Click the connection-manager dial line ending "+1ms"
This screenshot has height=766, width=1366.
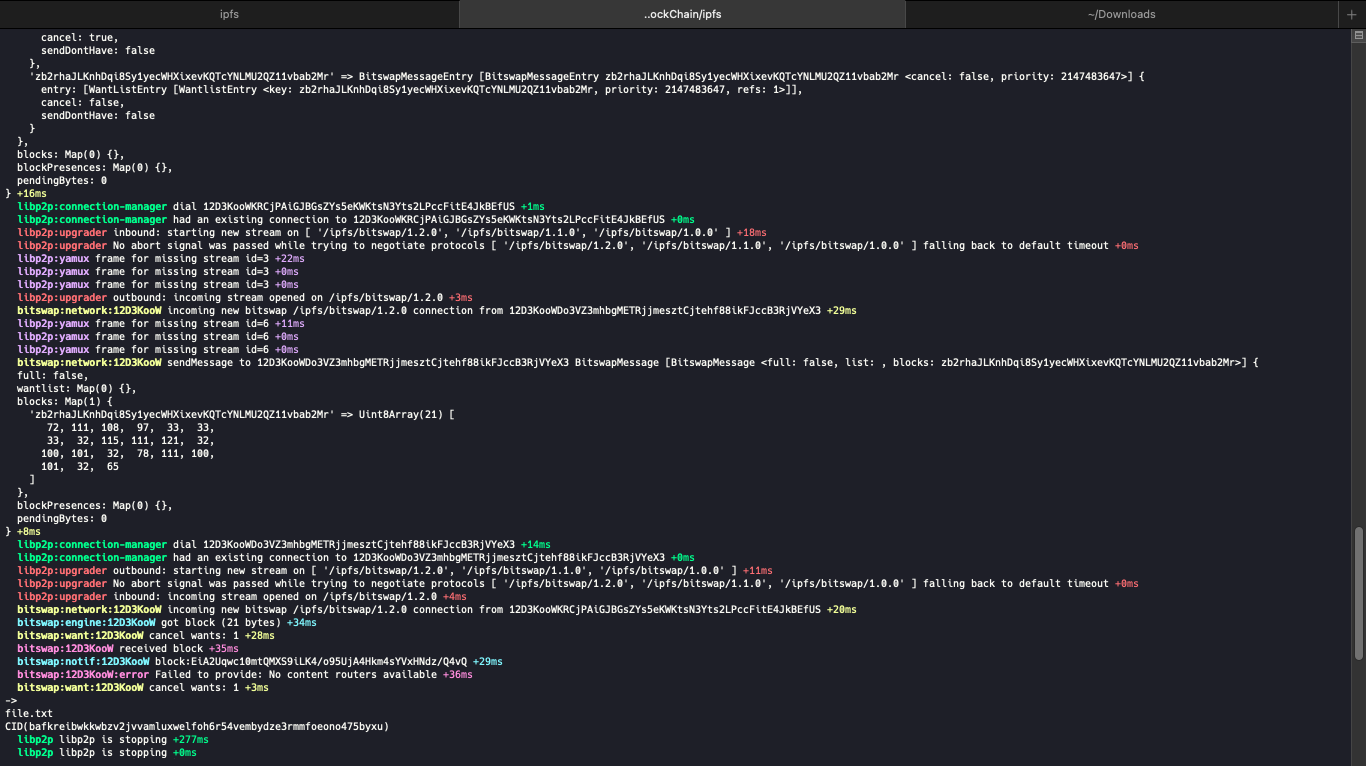[x=280, y=206]
